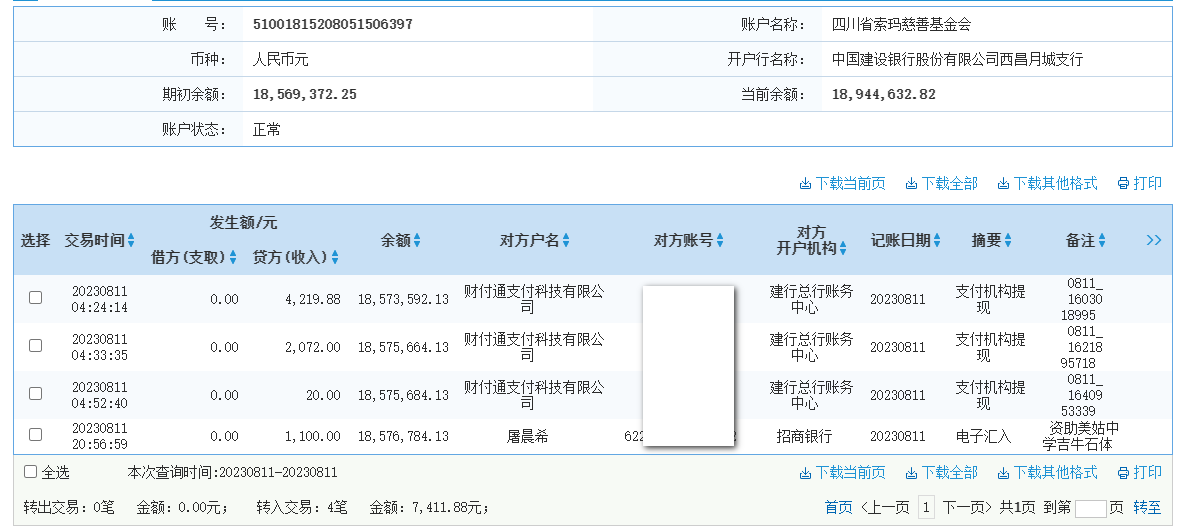Select credit amount 2,072.00
The image size is (1178, 528).
[x=313, y=347]
